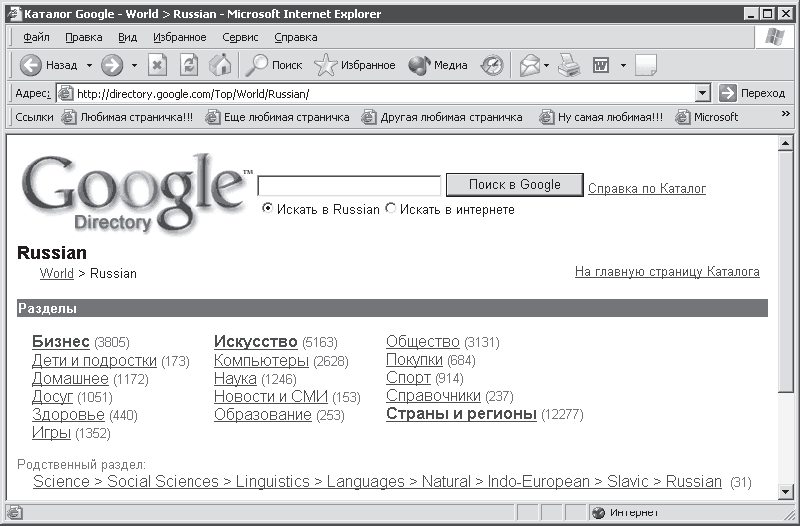
Task: Open the Страны и регионы link
Action: [461, 413]
